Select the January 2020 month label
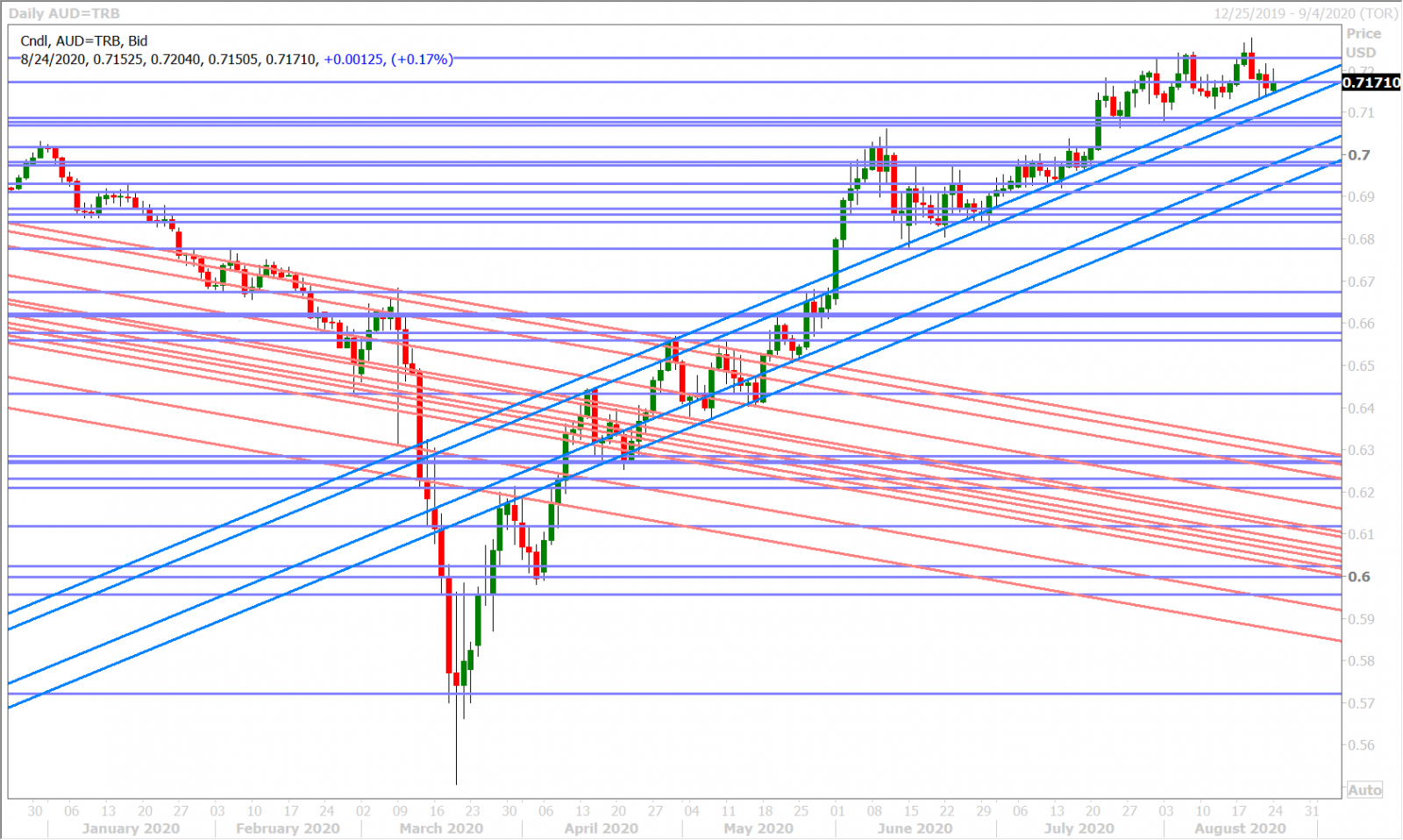1403x840 pixels. (131, 829)
